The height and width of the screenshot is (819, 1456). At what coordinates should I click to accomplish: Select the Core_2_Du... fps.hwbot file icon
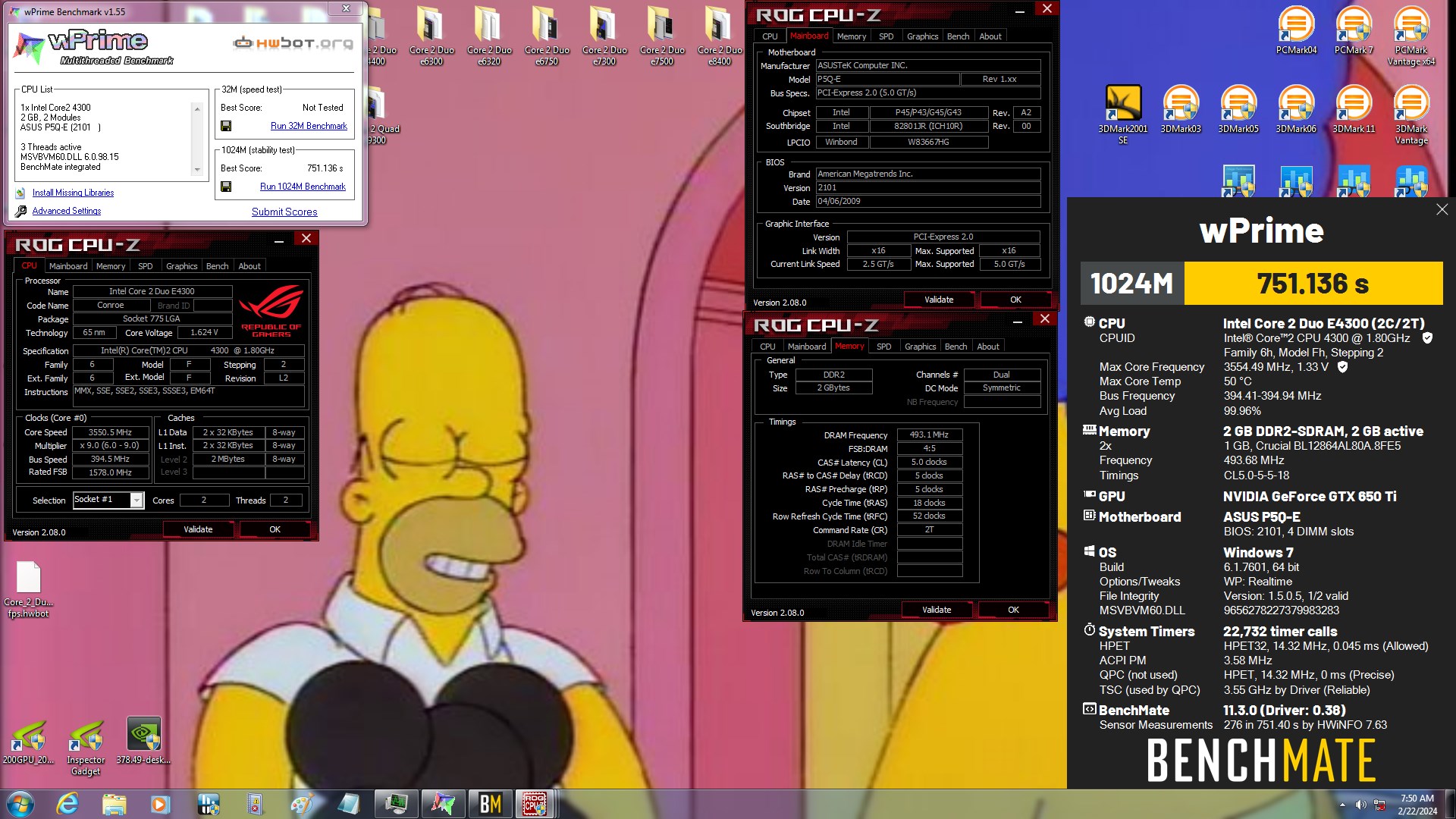point(29,589)
